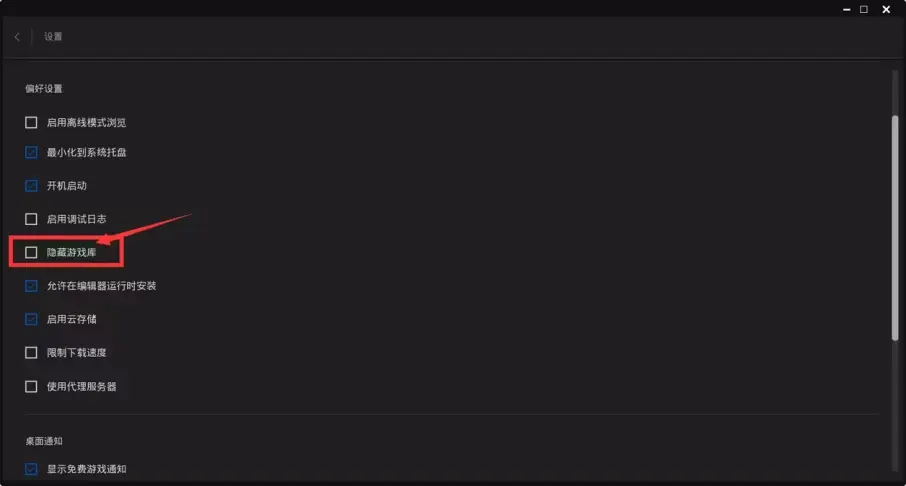
Task: Minimize the launcher window
Action: [846, 9]
